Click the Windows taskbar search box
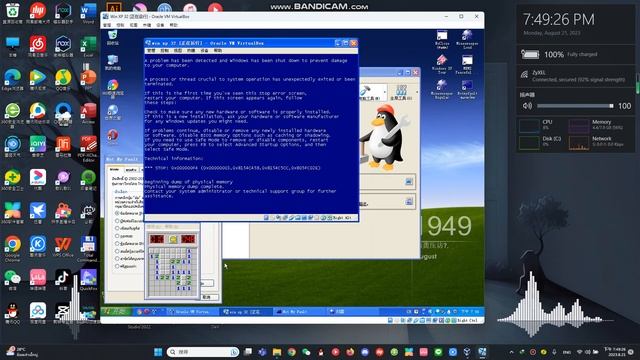 point(203,352)
